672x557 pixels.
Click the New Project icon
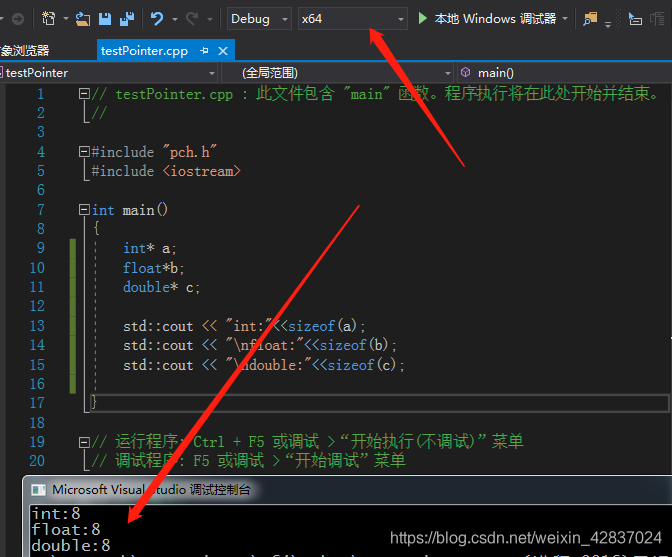(48, 19)
